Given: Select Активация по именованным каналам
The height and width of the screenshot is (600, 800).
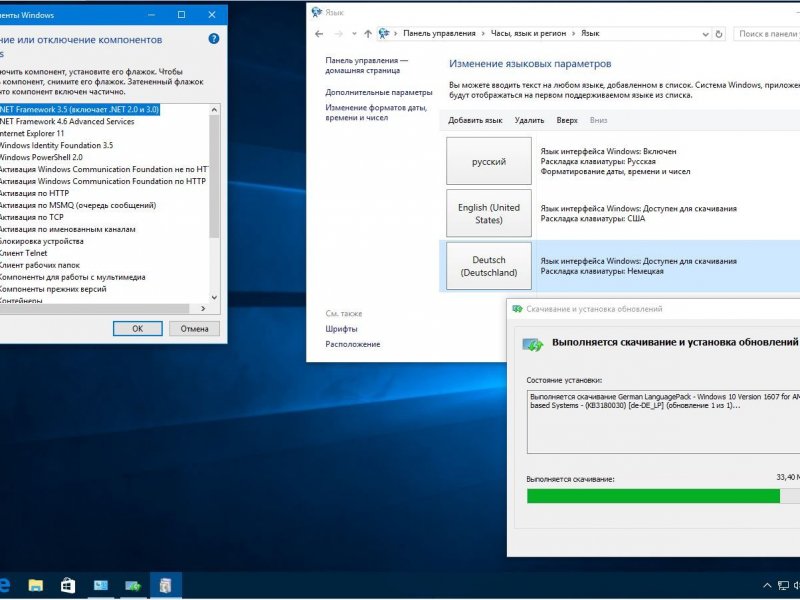Looking at the screenshot, I should 67,229.
